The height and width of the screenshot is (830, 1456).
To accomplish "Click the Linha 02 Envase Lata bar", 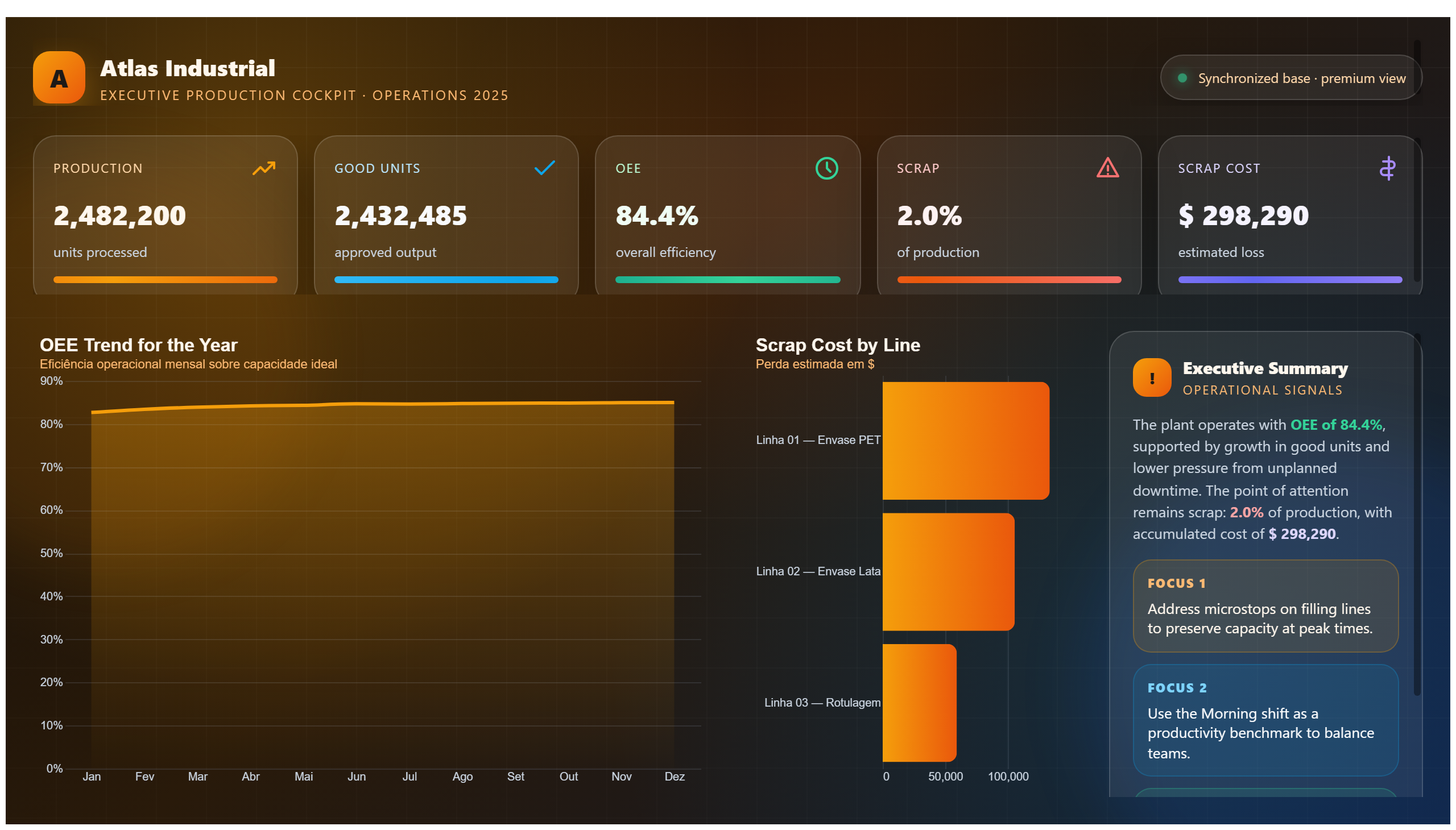I will (x=948, y=572).
